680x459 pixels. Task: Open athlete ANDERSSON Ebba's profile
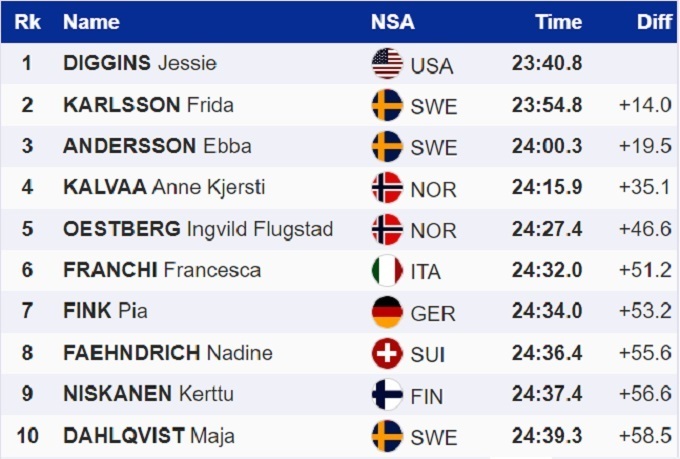pos(157,146)
